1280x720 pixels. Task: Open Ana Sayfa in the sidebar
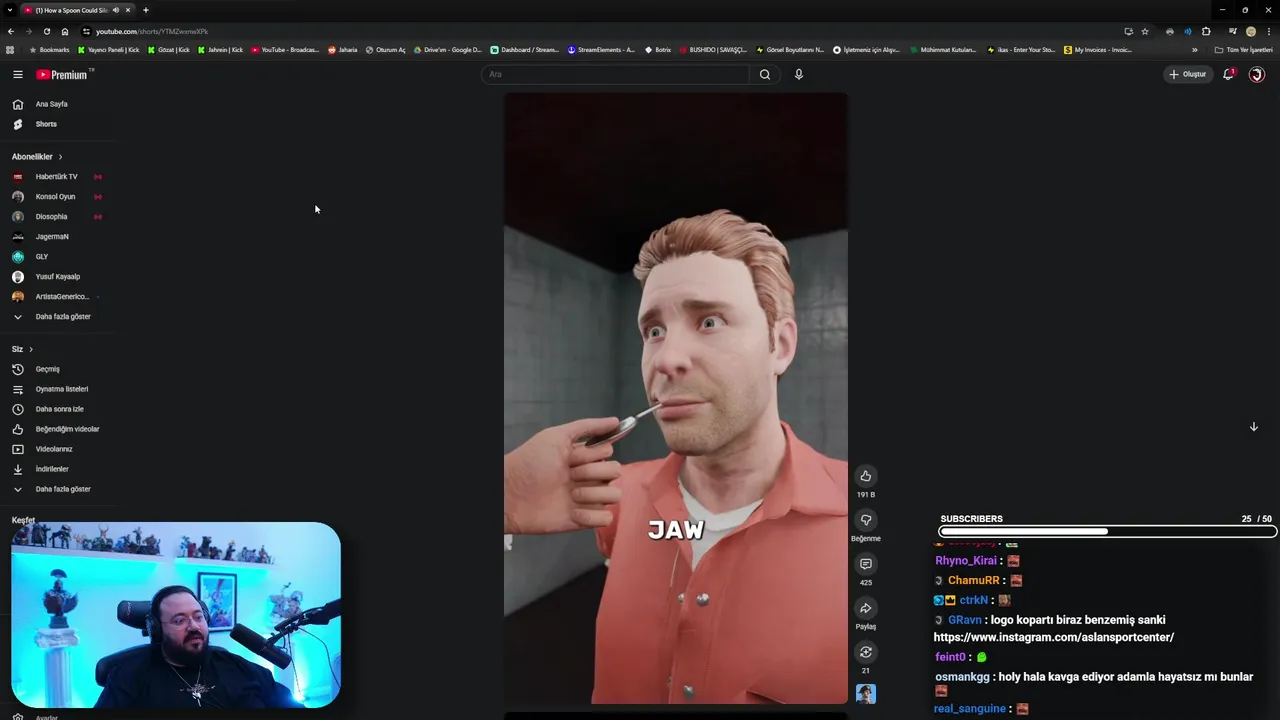point(52,104)
